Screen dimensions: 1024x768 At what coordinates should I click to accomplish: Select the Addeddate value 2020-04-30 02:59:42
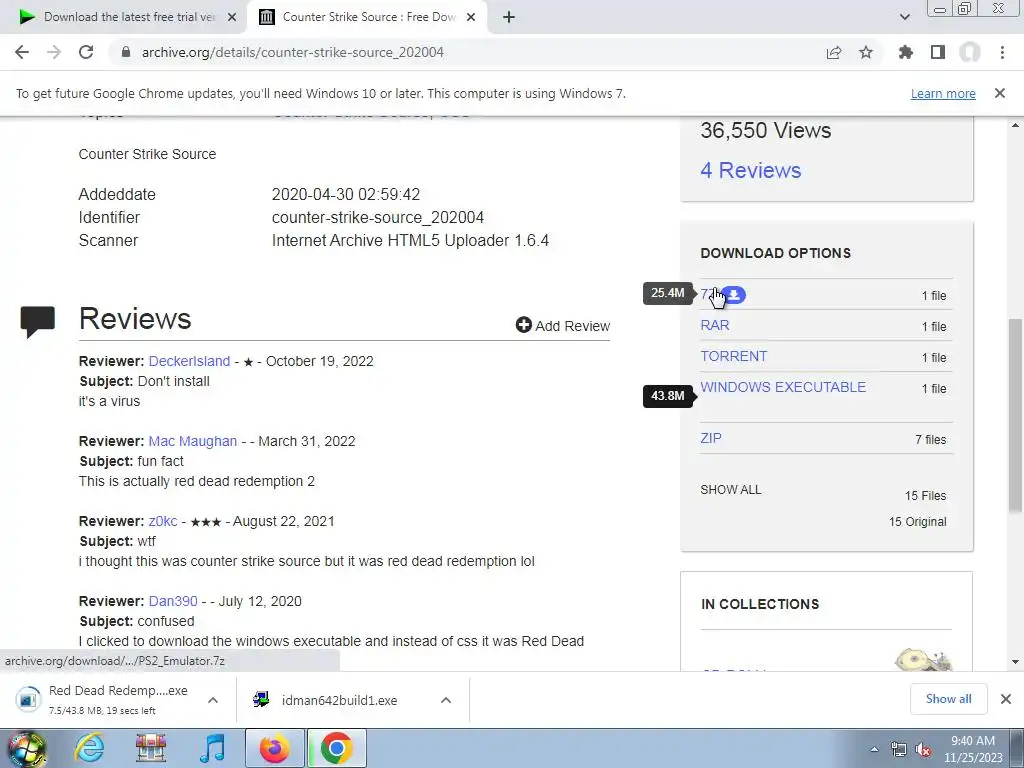346,195
